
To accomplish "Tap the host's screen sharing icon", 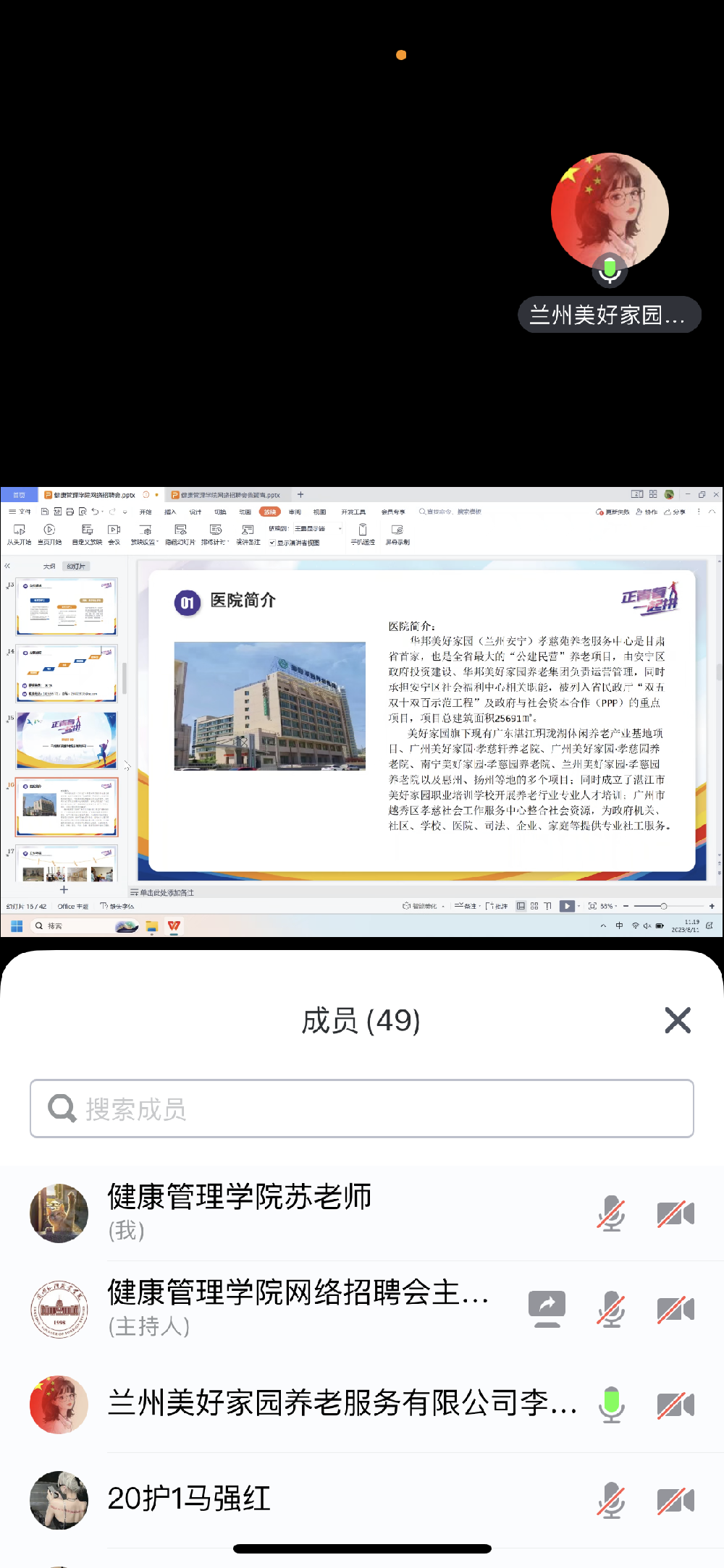I will [x=547, y=1309].
